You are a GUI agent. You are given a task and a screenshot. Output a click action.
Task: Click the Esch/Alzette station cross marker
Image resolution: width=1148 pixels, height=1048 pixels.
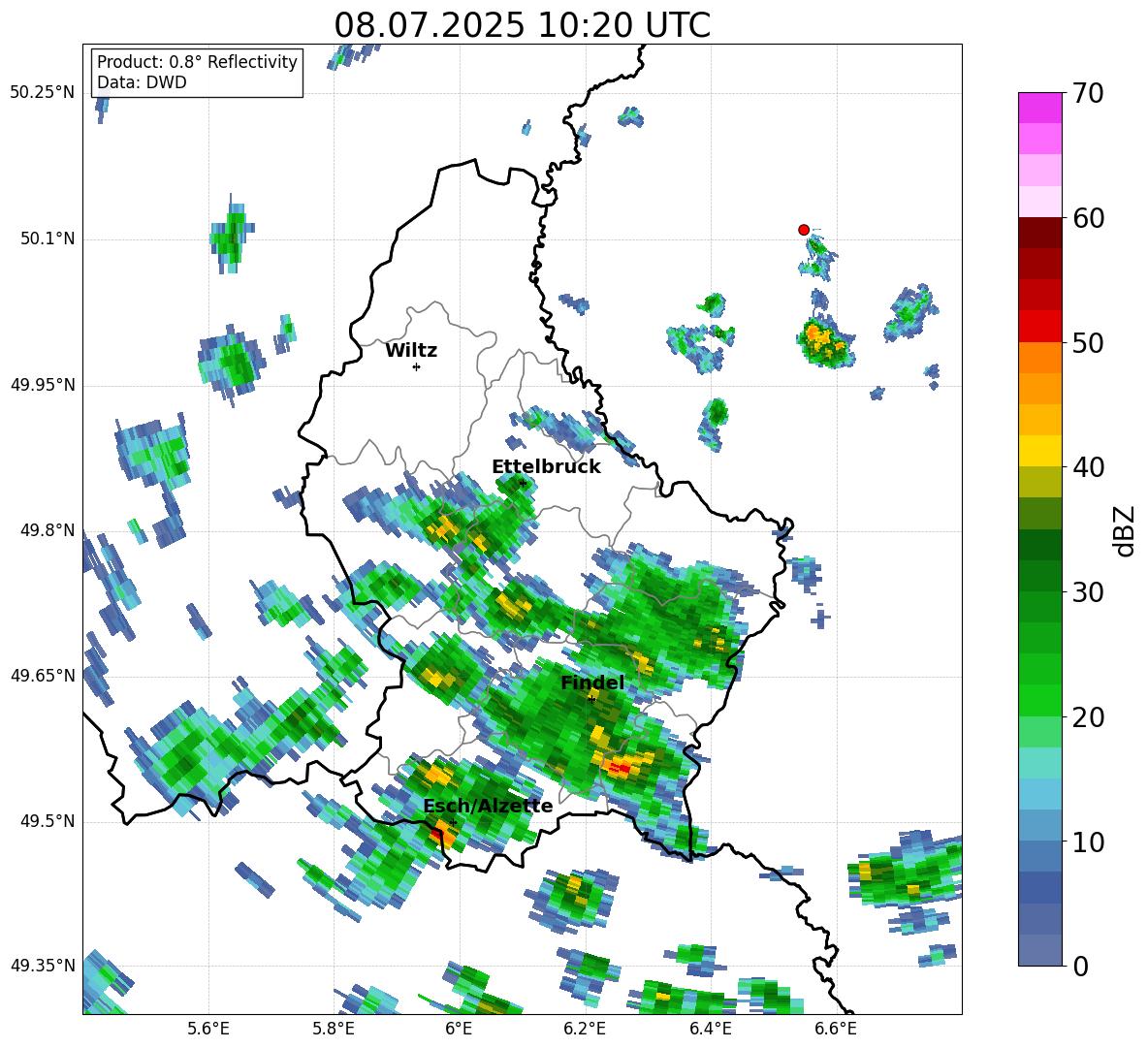click(x=453, y=822)
